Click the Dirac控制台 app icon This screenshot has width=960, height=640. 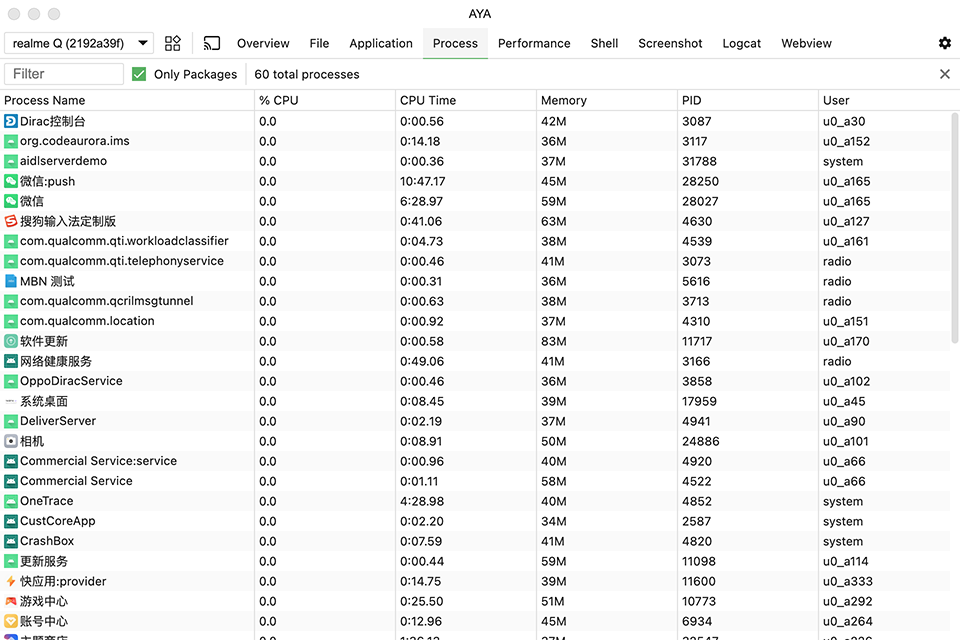tap(10, 121)
